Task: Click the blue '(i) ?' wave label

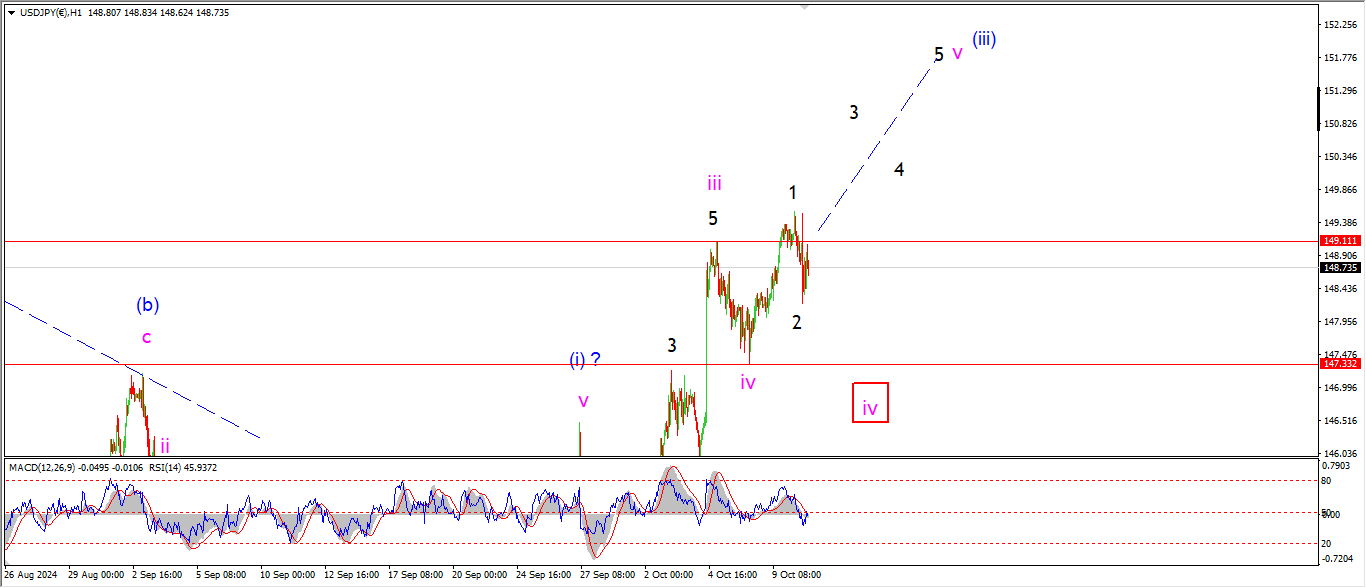Action: tap(584, 360)
